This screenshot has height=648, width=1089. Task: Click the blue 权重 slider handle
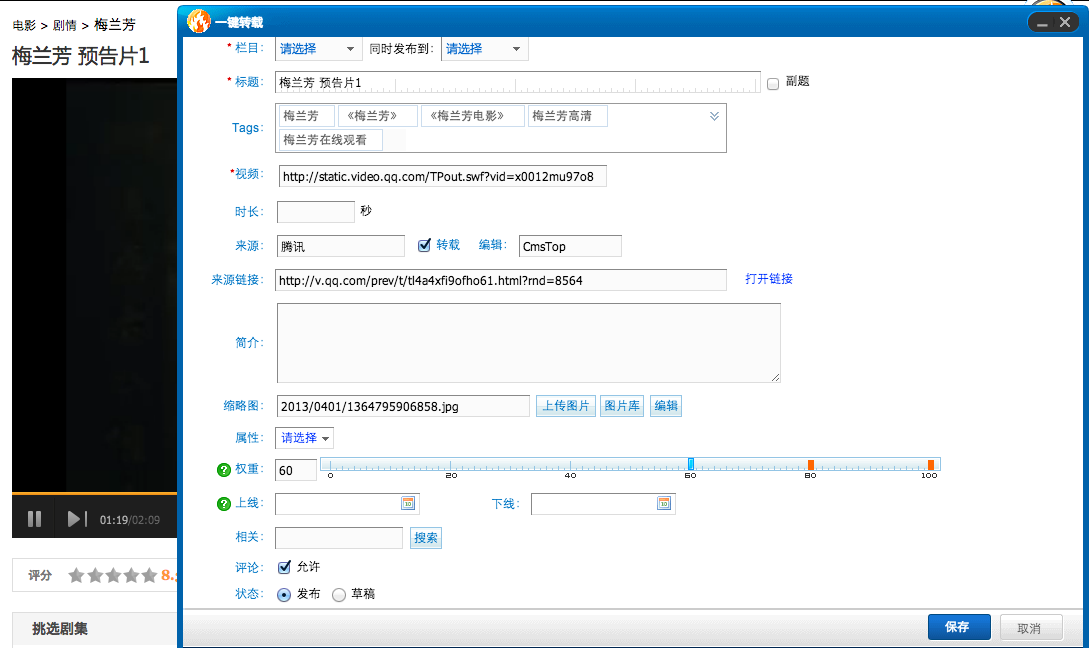point(690,464)
